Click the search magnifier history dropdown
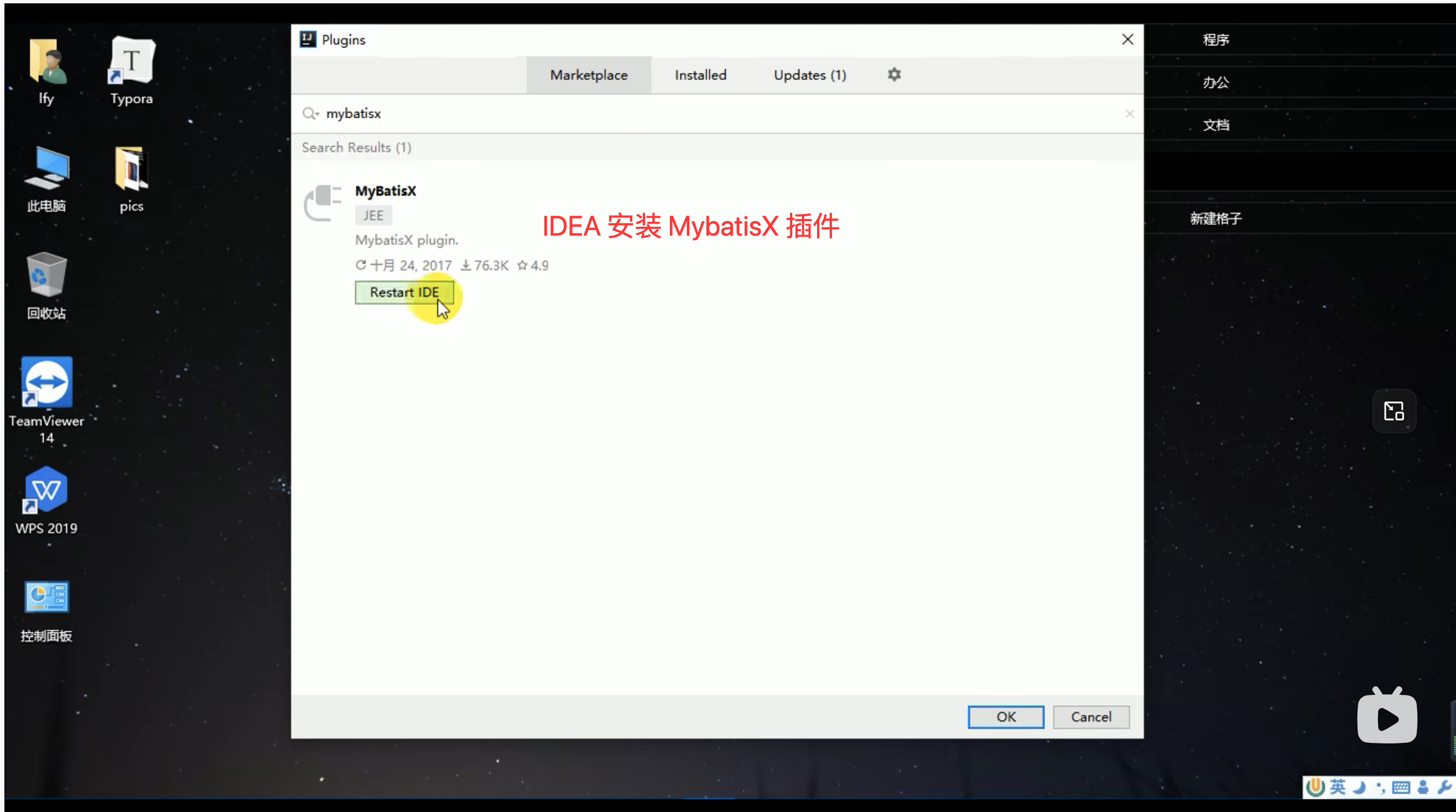Viewport: 1456px width, 812px height. [310, 113]
